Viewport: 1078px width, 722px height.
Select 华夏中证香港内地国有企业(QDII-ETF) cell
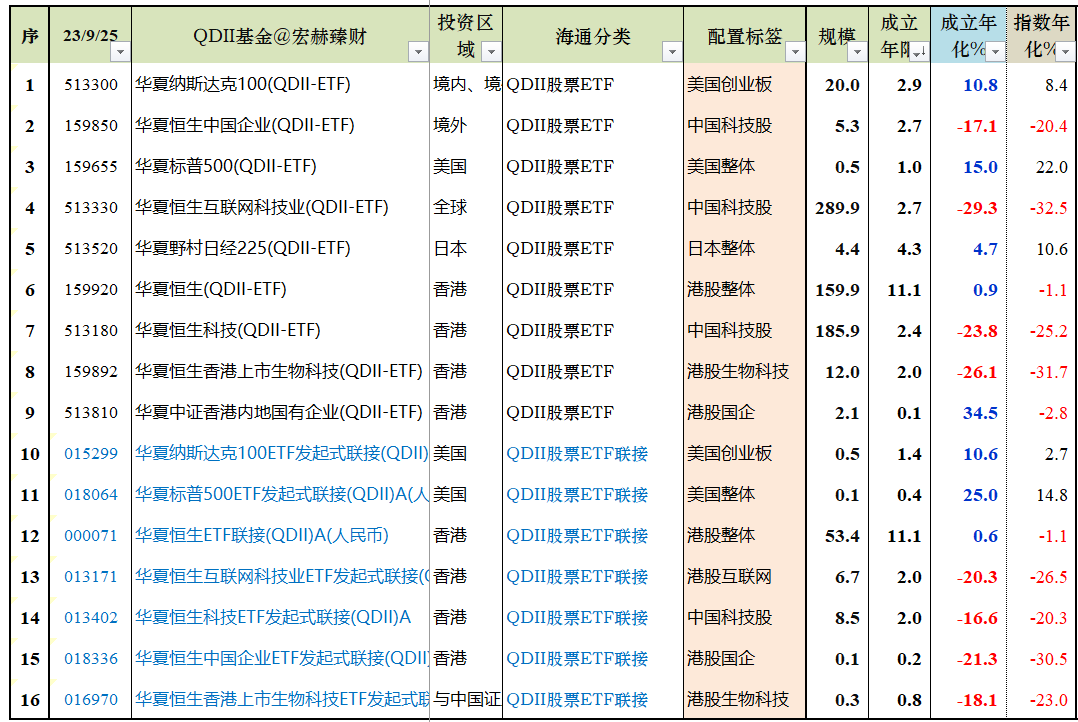click(278, 413)
